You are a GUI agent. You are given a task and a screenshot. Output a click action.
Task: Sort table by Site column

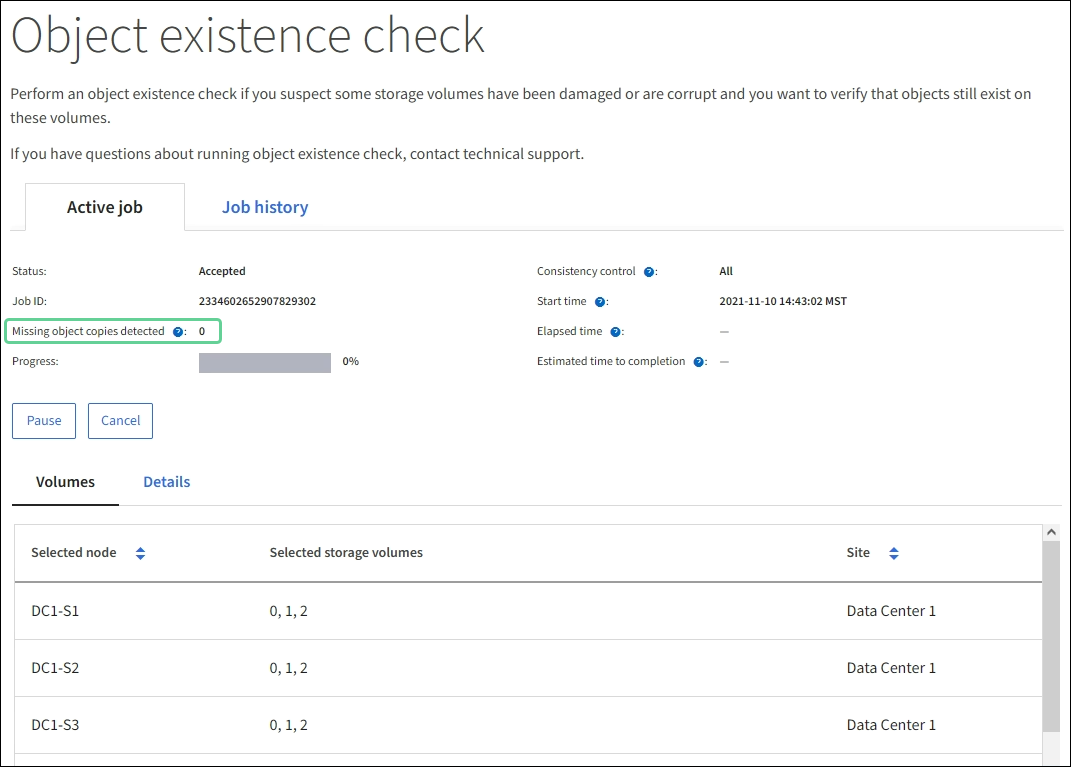point(893,553)
